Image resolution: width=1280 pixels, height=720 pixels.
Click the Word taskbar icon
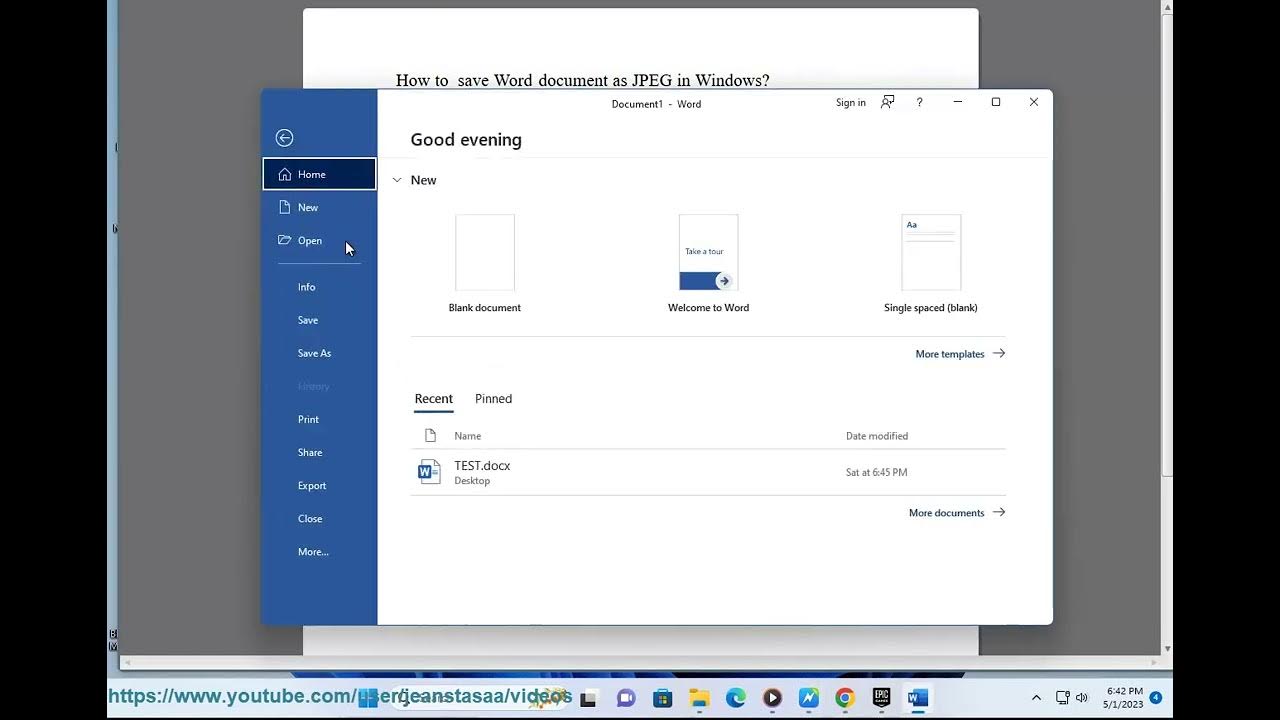tap(918, 698)
